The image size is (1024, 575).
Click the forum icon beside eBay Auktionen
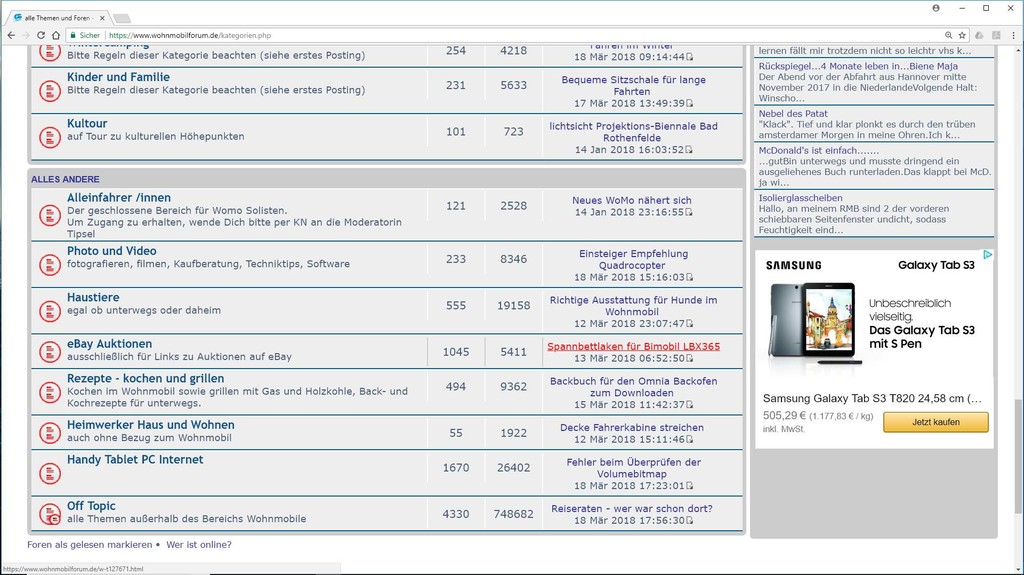[50, 352]
